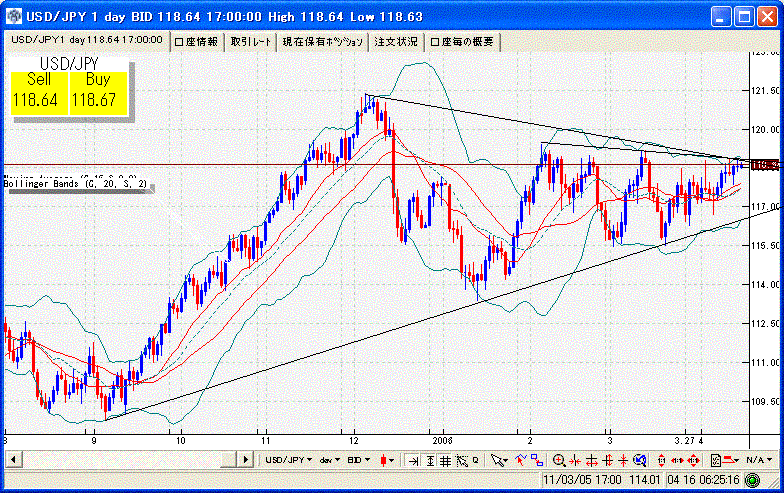The height and width of the screenshot is (493, 784).
Task: Open the N/A dropdown
Action: coord(758,460)
